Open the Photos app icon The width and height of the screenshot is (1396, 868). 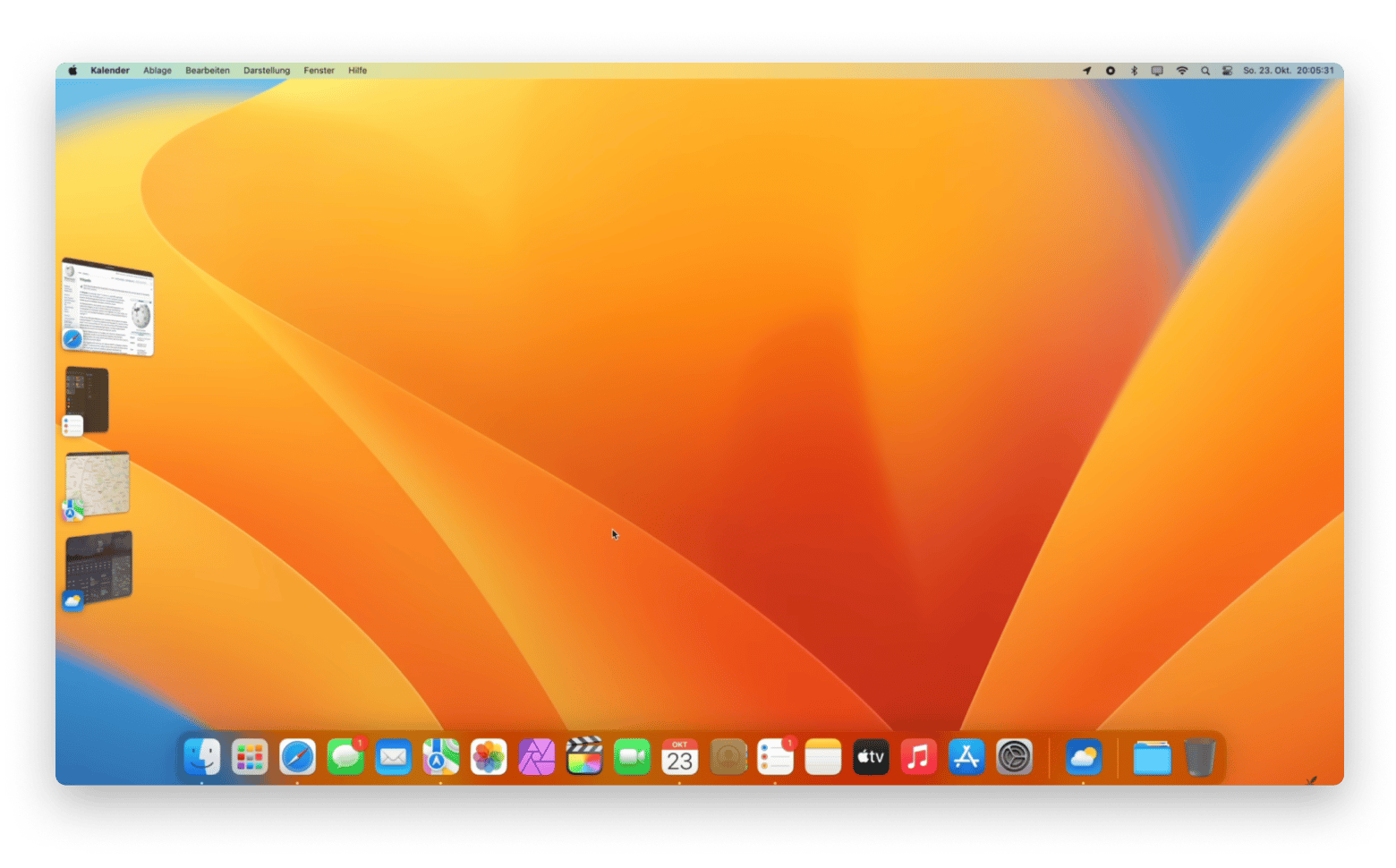489,757
